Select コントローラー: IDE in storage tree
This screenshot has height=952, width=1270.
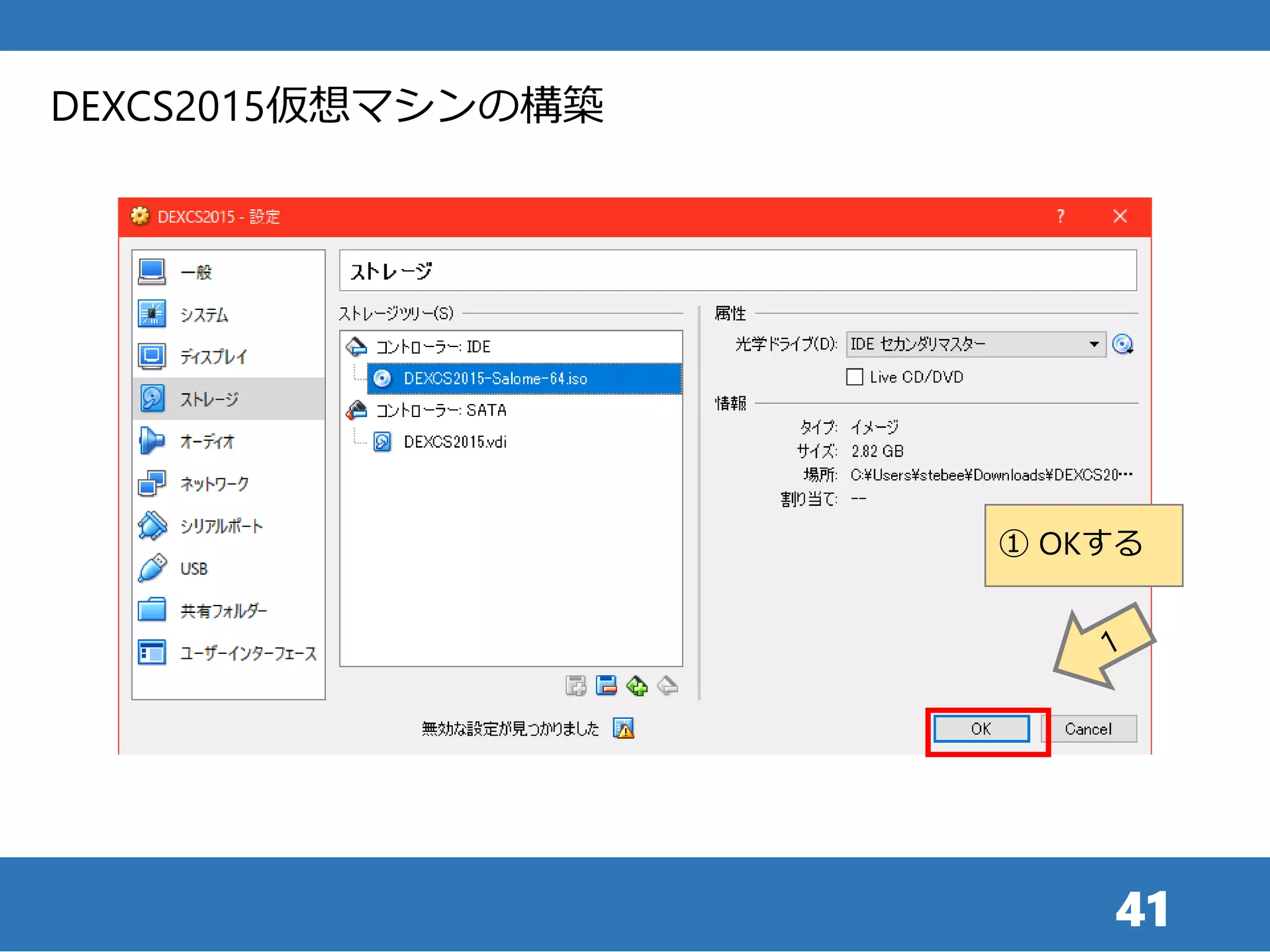pos(433,346)
